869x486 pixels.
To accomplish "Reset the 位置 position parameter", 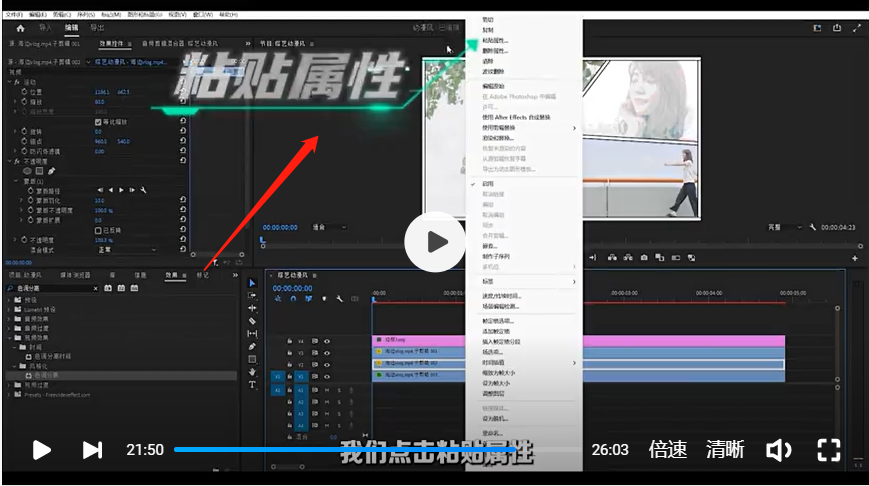I will 183,92.
